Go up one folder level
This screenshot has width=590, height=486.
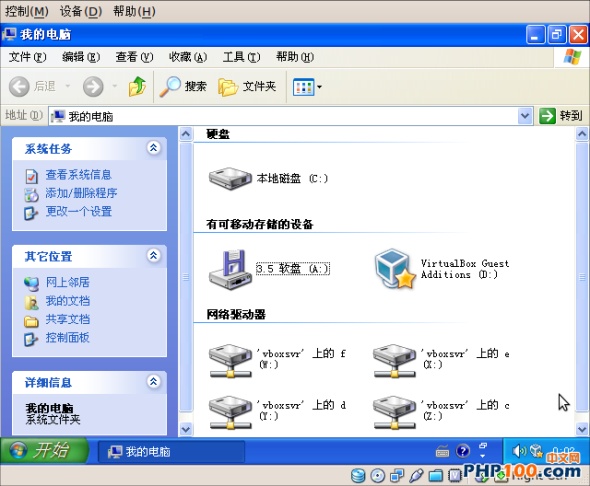137,87
